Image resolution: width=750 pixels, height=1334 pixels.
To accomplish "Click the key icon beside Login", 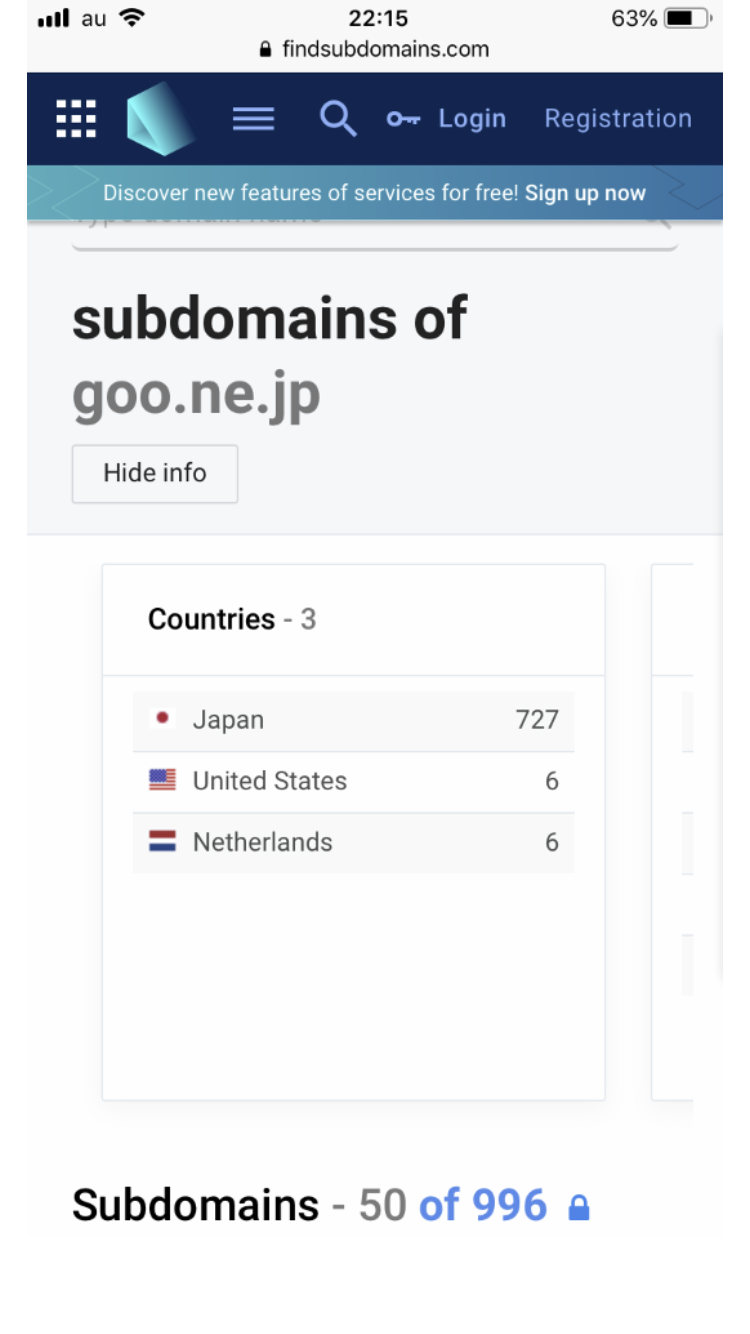I will [403, 119].
